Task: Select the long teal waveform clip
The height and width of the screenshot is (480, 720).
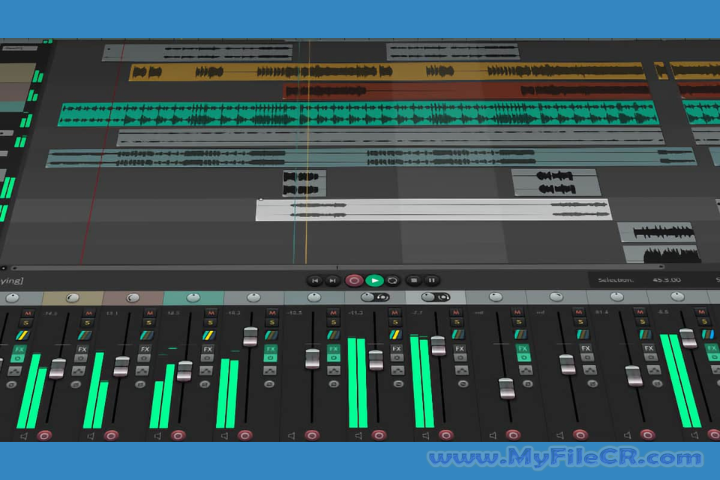Action: (358, 114)
